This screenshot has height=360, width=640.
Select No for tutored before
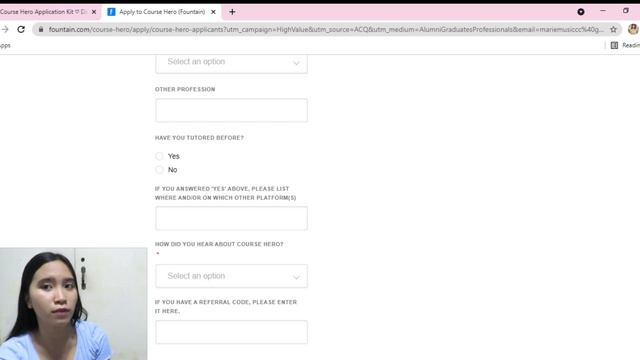click(159, 169)
